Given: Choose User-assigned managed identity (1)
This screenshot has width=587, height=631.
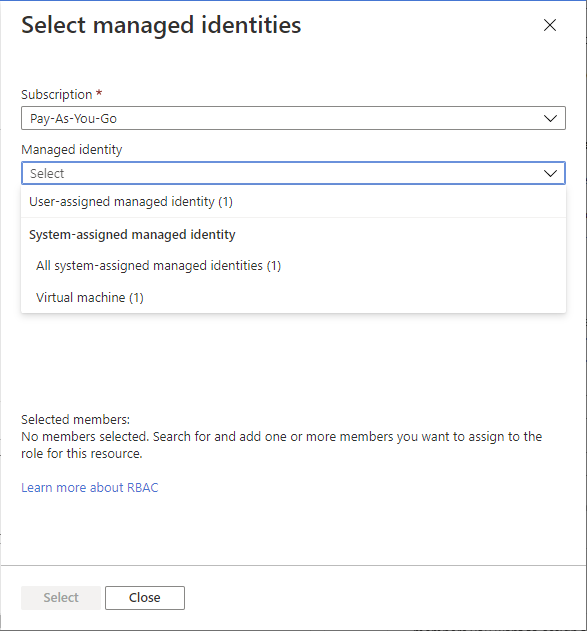Looking at the screenshot, I should click(x=293, y=202).
